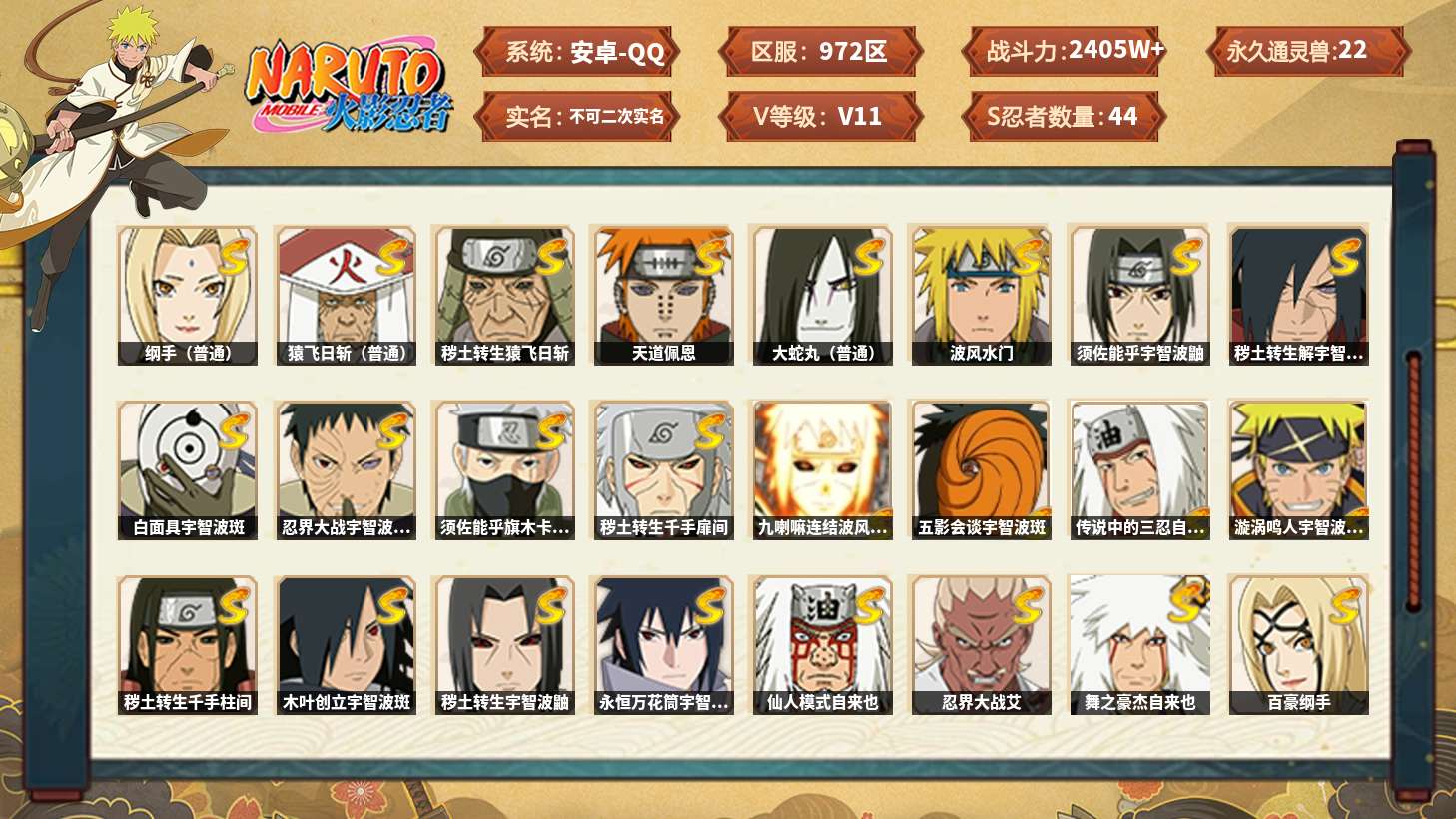The height and width of the screenshot is (819, 1456).
Task: Open the 舞之豪杰自来也 portrait
Action: coord(1139,645)
